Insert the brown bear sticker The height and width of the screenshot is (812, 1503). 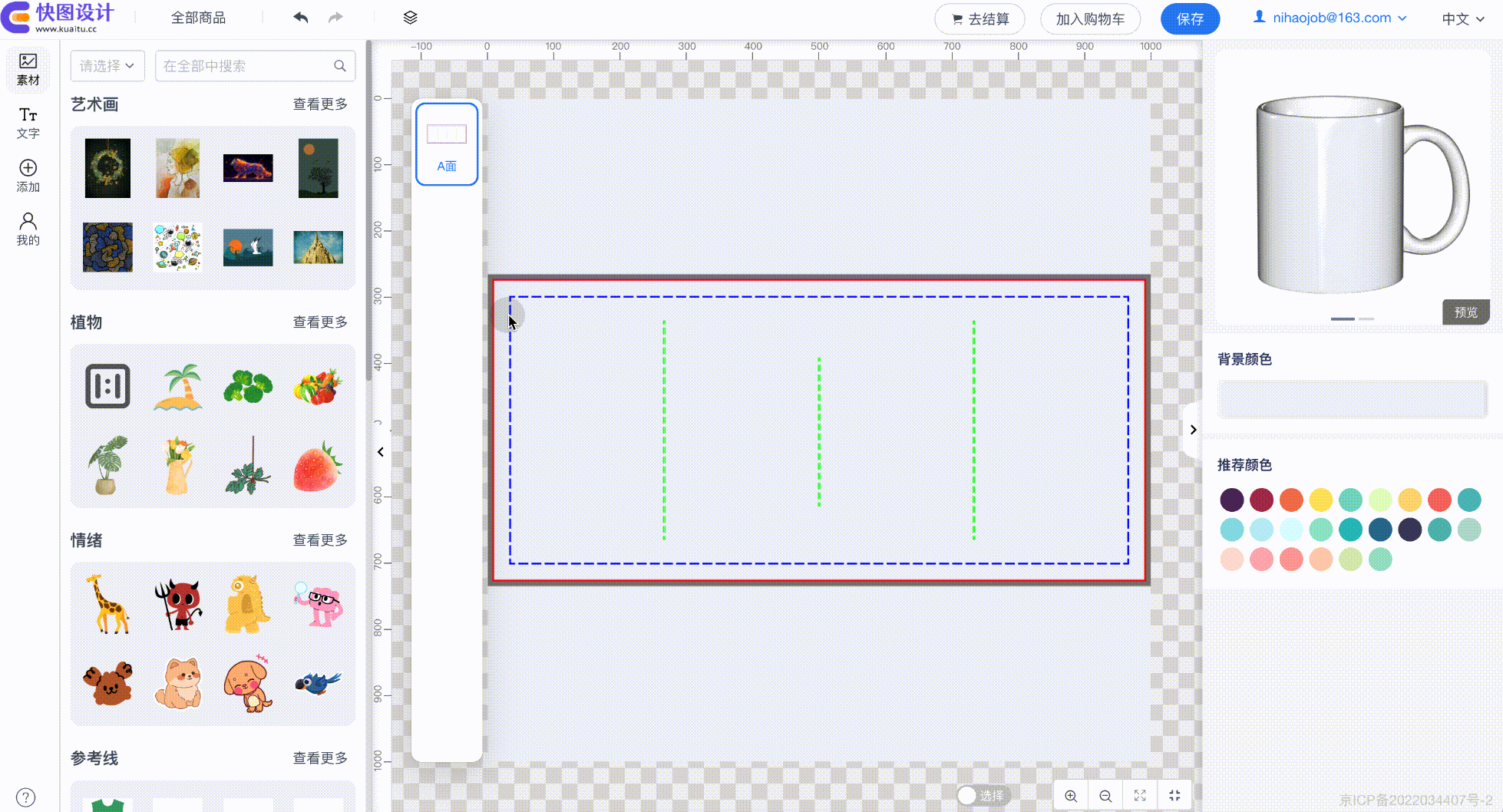pos(107,682)
